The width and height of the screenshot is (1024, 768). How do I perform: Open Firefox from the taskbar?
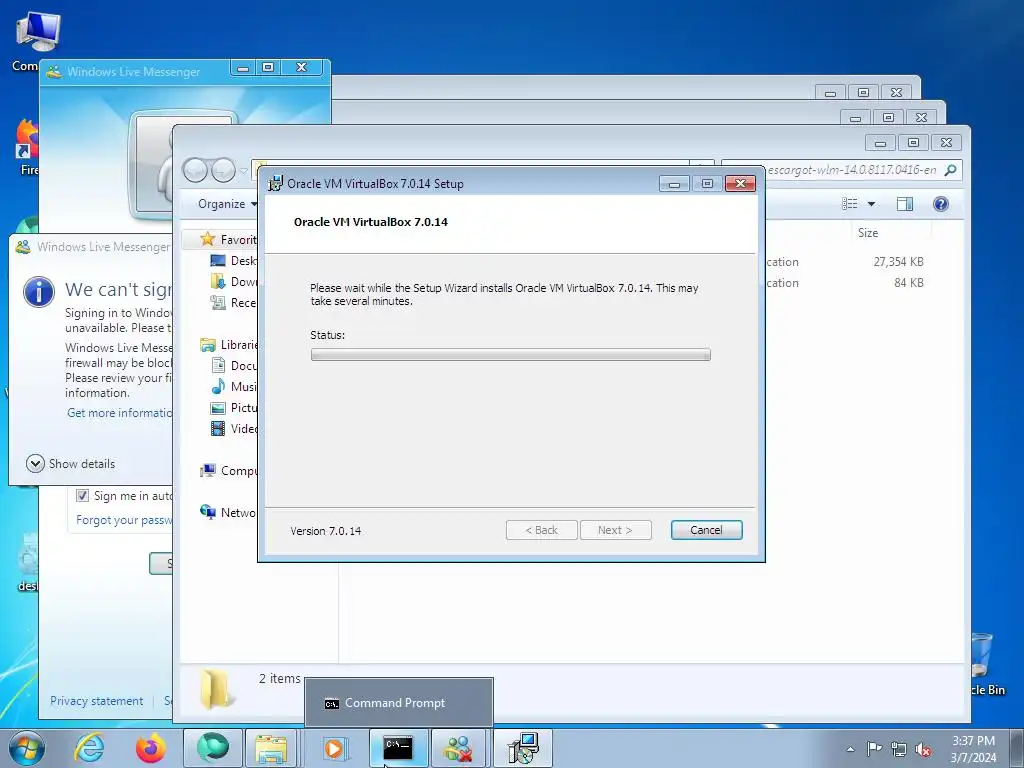[x=151, y=748]
